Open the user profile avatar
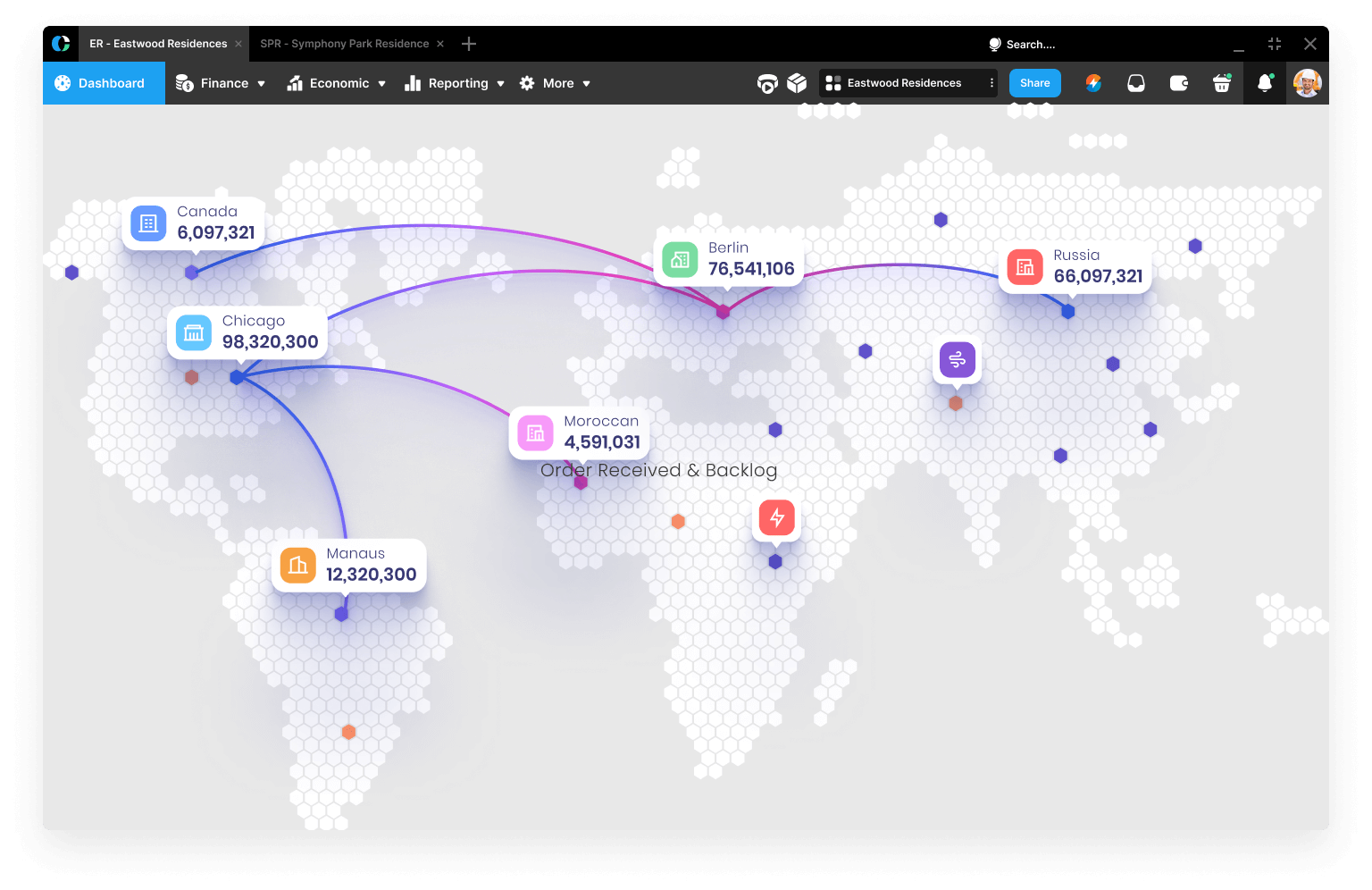Viewport: 1372px width, 890px height. point(1307,83)
